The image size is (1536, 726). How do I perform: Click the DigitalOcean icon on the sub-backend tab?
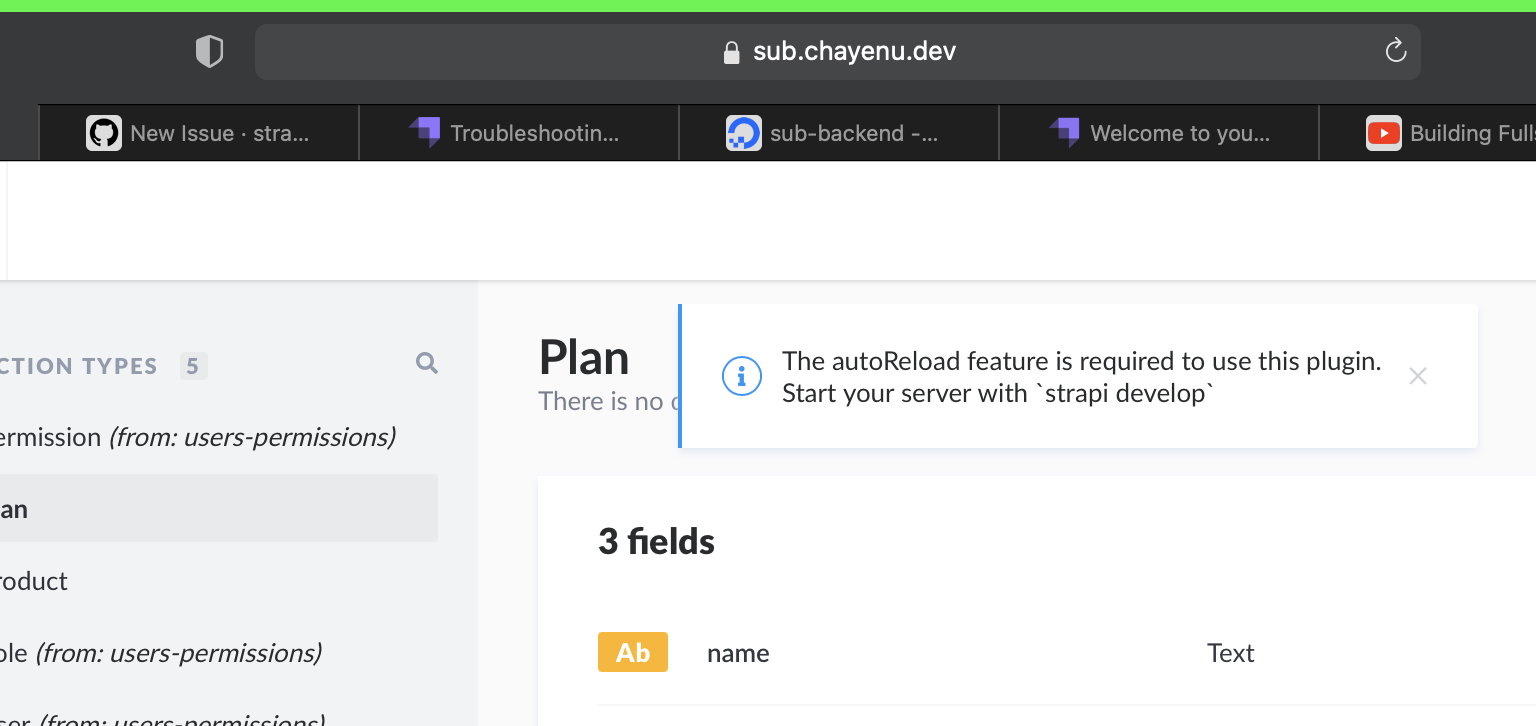coord(741,132)
